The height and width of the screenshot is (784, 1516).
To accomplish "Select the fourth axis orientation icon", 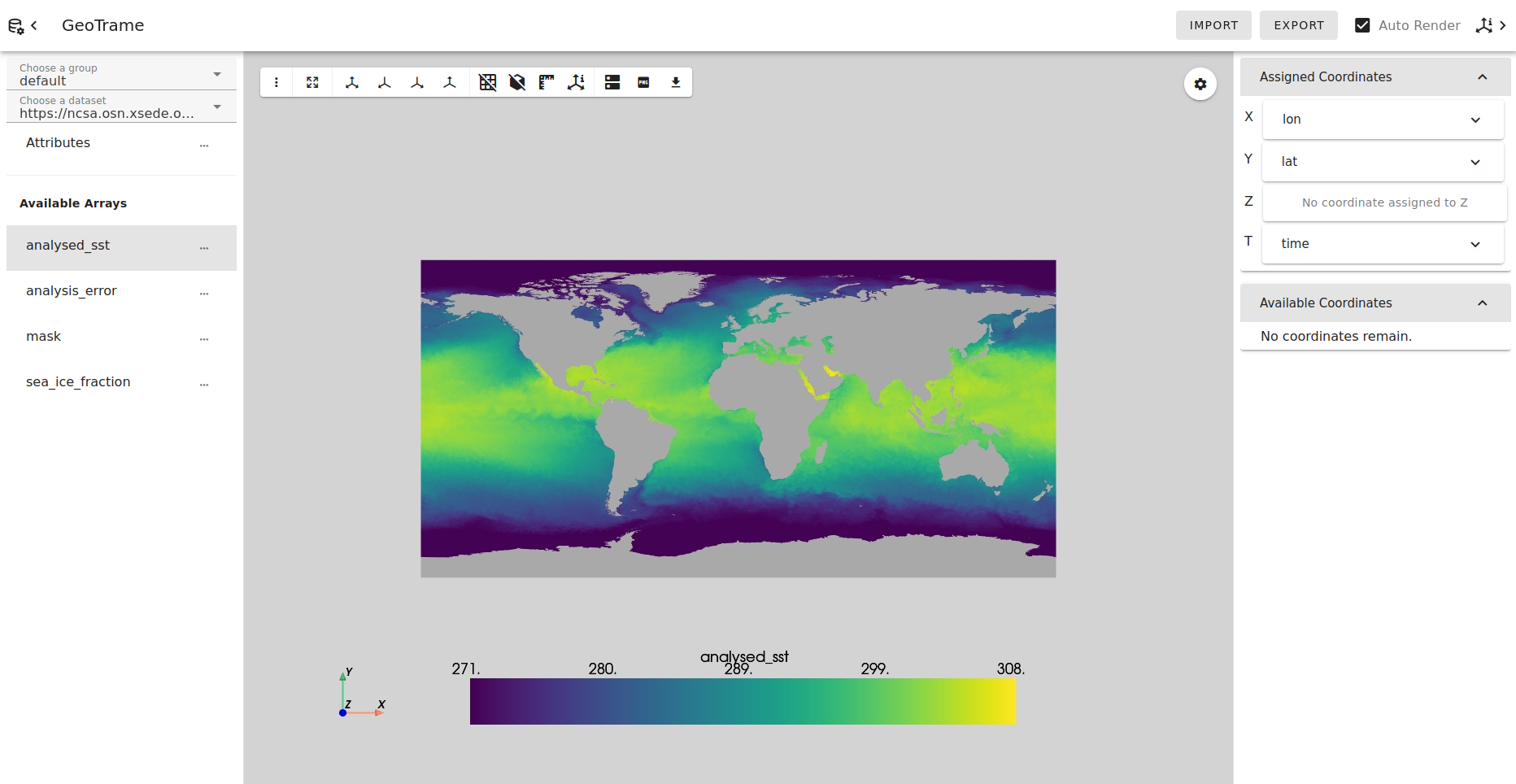I will tap(450, 82).
